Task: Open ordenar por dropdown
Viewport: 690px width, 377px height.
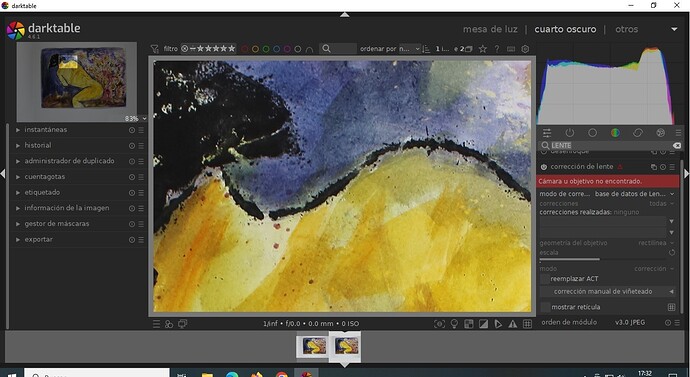Action: [409, 49]
